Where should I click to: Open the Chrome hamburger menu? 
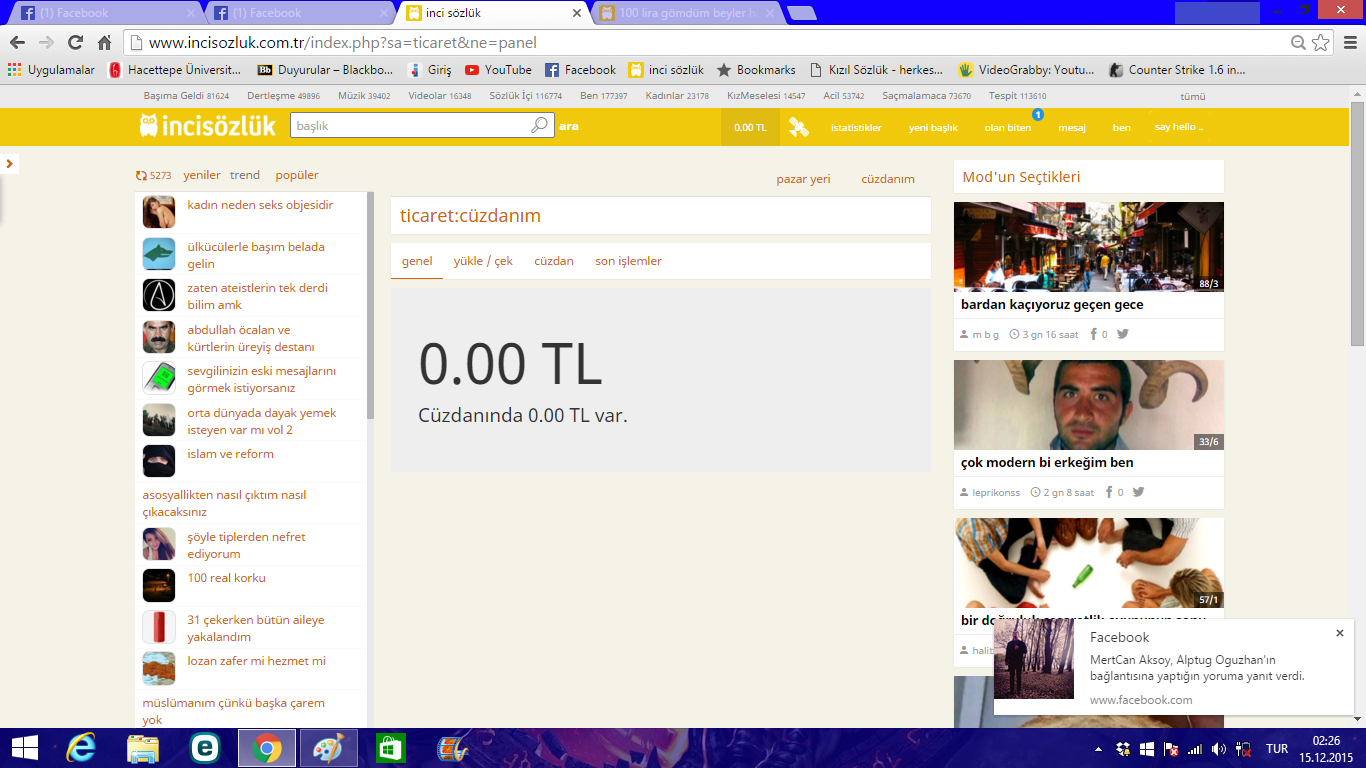coord(1349,43)
